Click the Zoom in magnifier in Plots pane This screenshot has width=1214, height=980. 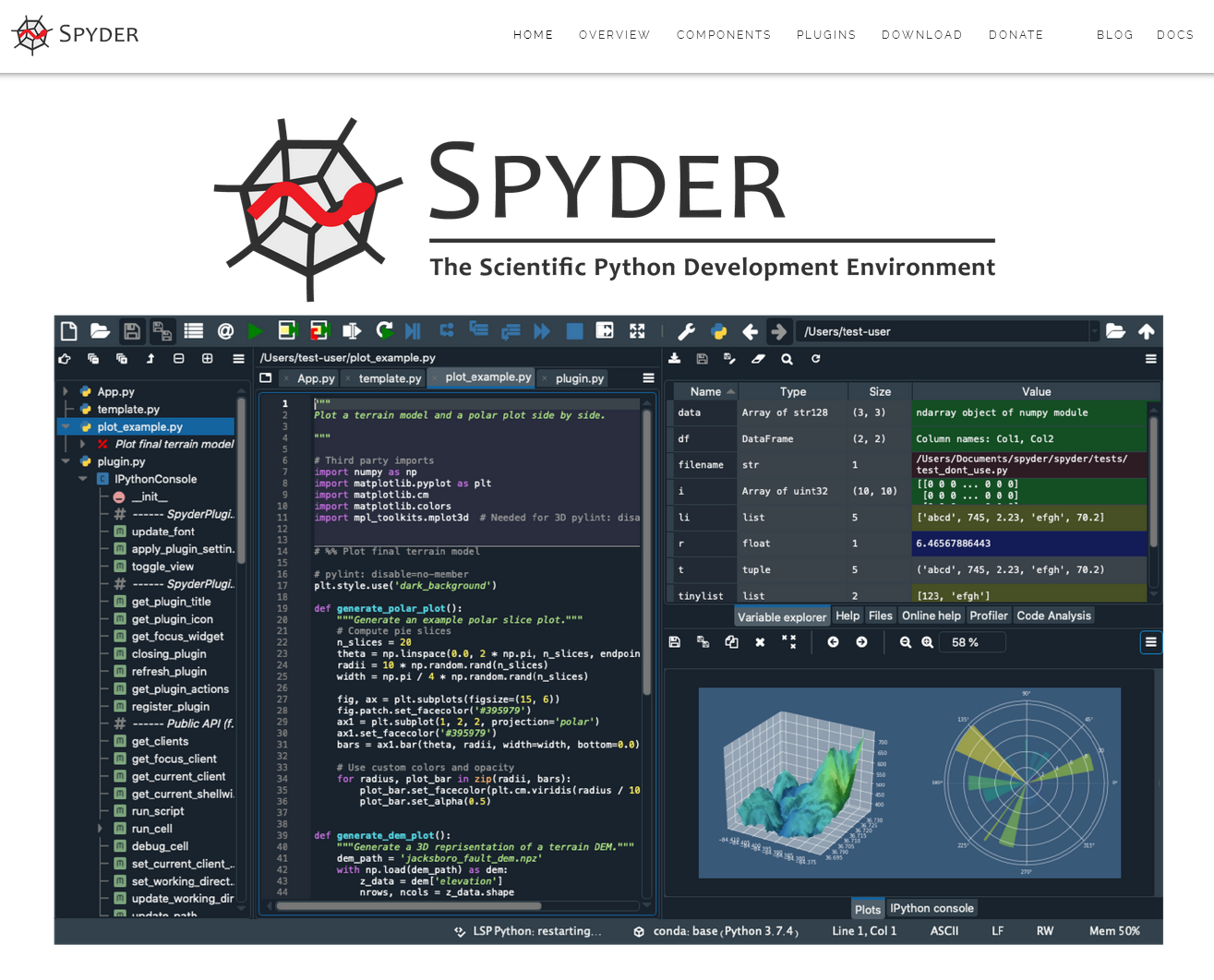click(927, 642)
